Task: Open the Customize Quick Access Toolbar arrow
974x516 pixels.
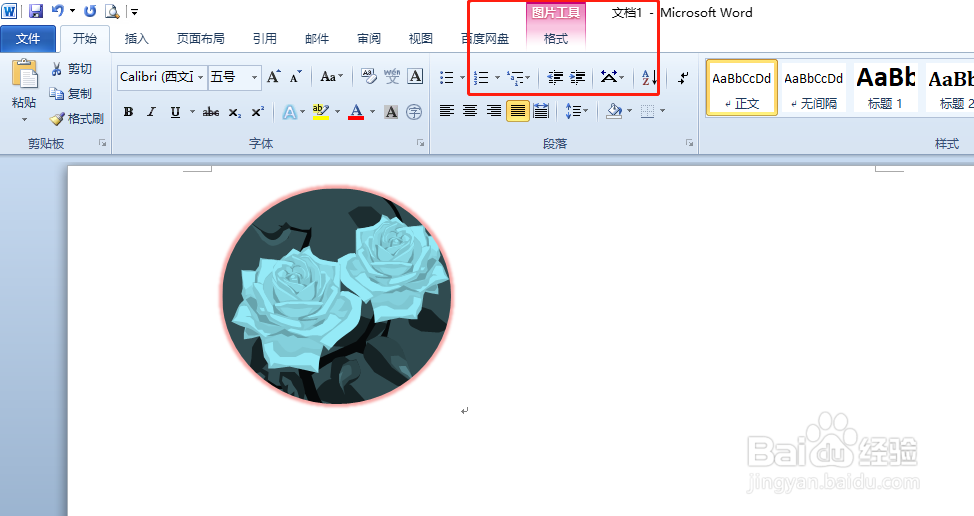Action: [134, 11]
